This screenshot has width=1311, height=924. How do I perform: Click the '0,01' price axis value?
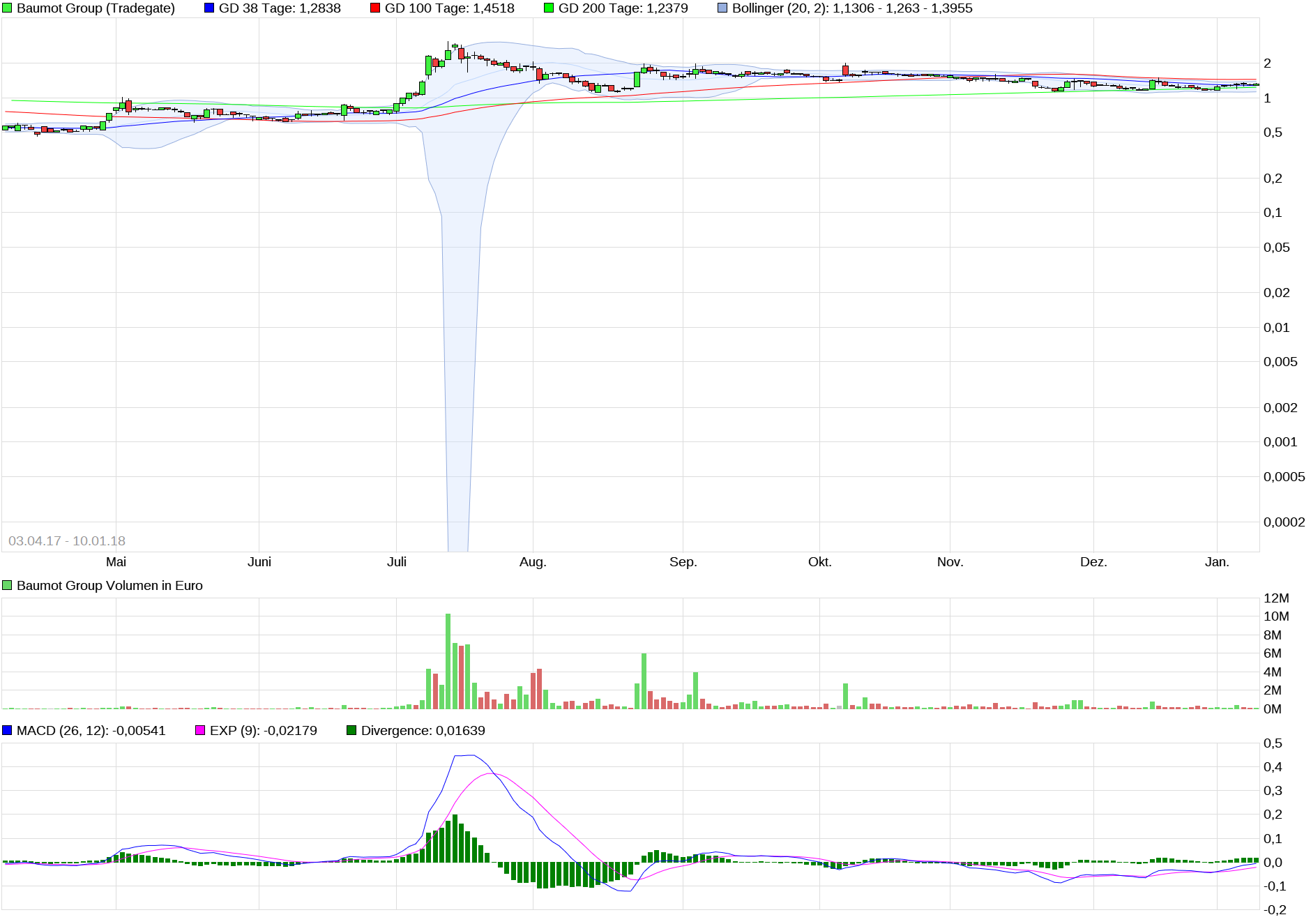click(1277, 328)
